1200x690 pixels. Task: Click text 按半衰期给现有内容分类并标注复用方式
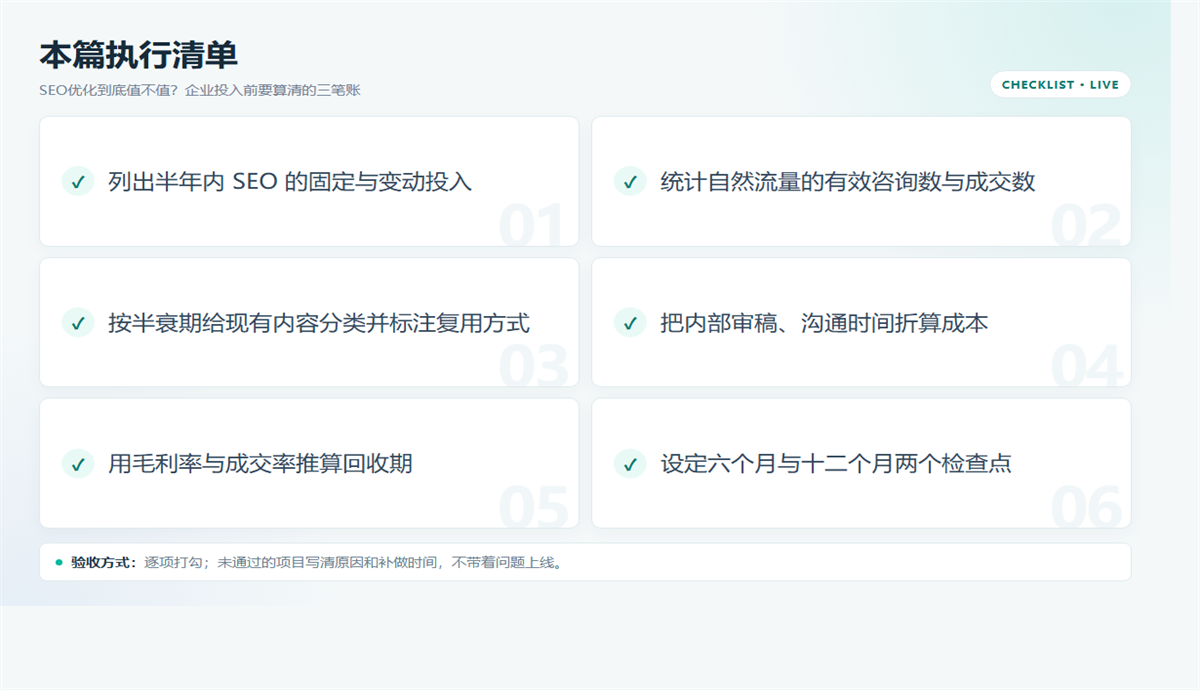click(319, 322)
